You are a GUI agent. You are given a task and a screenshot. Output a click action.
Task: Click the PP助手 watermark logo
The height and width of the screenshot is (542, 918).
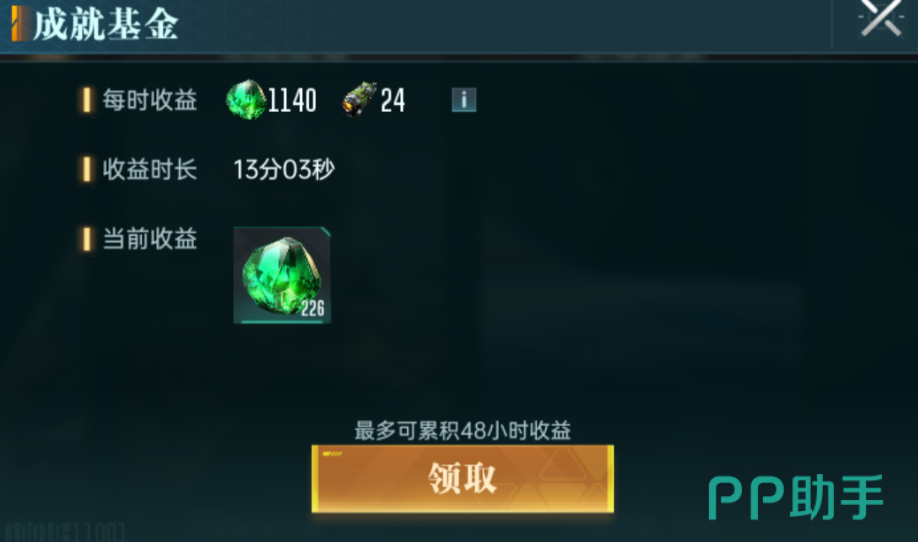click(796, 498)
